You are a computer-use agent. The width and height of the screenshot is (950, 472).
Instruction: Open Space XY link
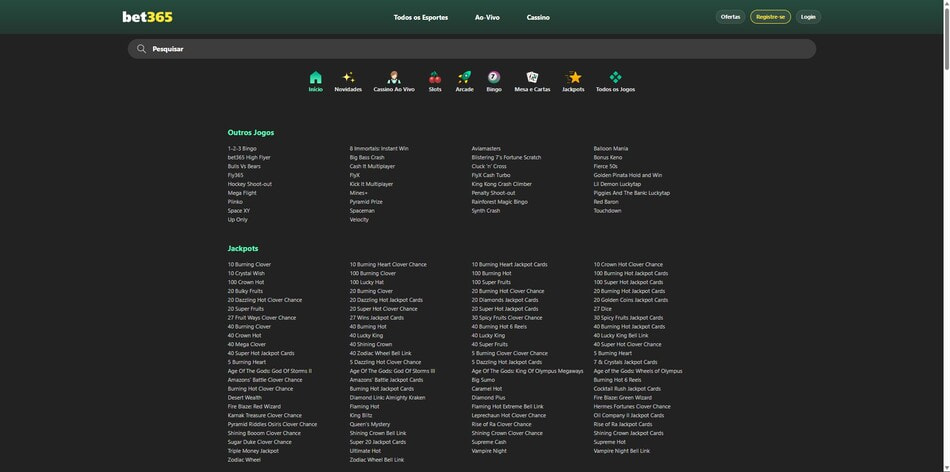point(239,211)
